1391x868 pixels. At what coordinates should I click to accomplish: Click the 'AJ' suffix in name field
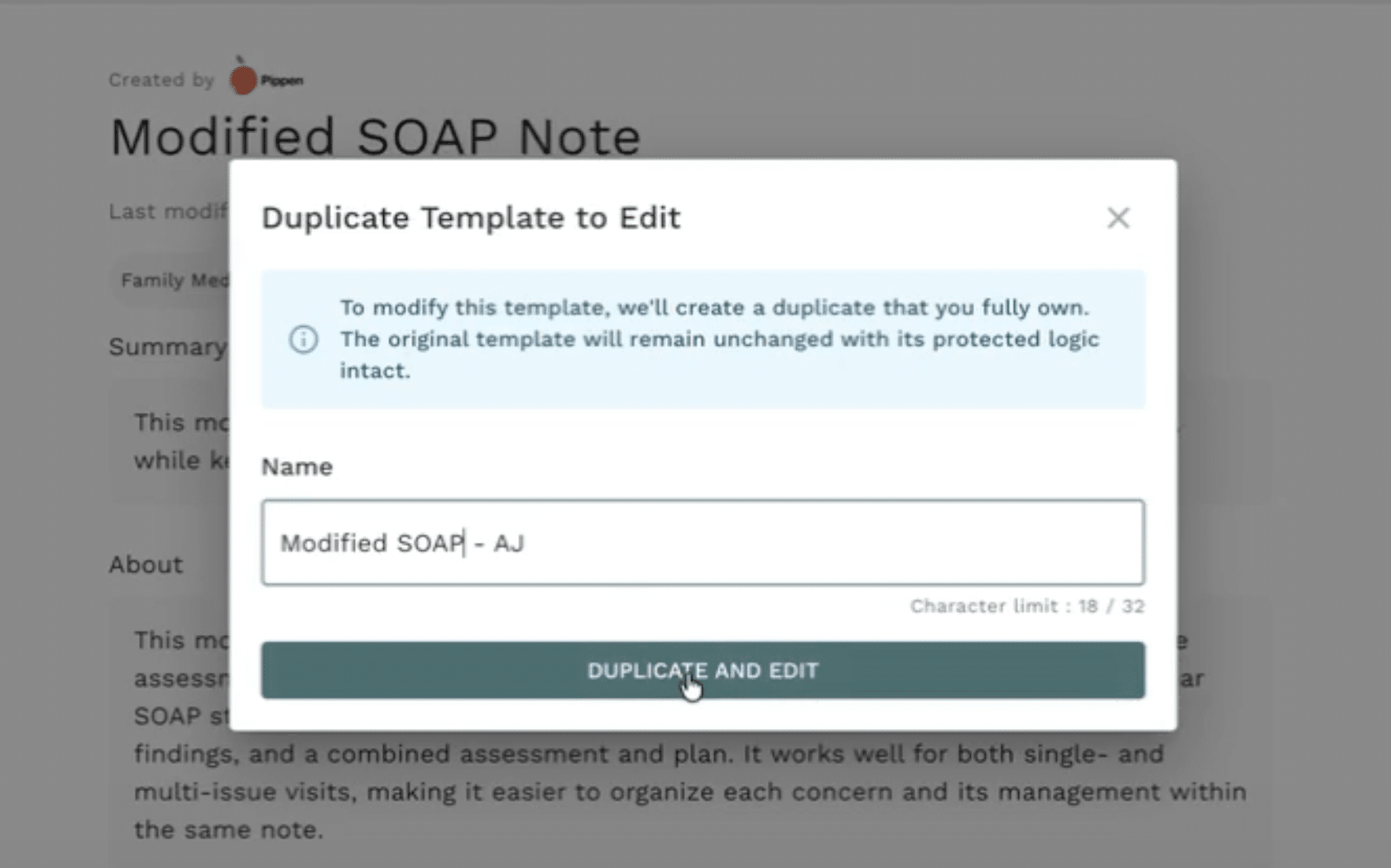(508, 544)
